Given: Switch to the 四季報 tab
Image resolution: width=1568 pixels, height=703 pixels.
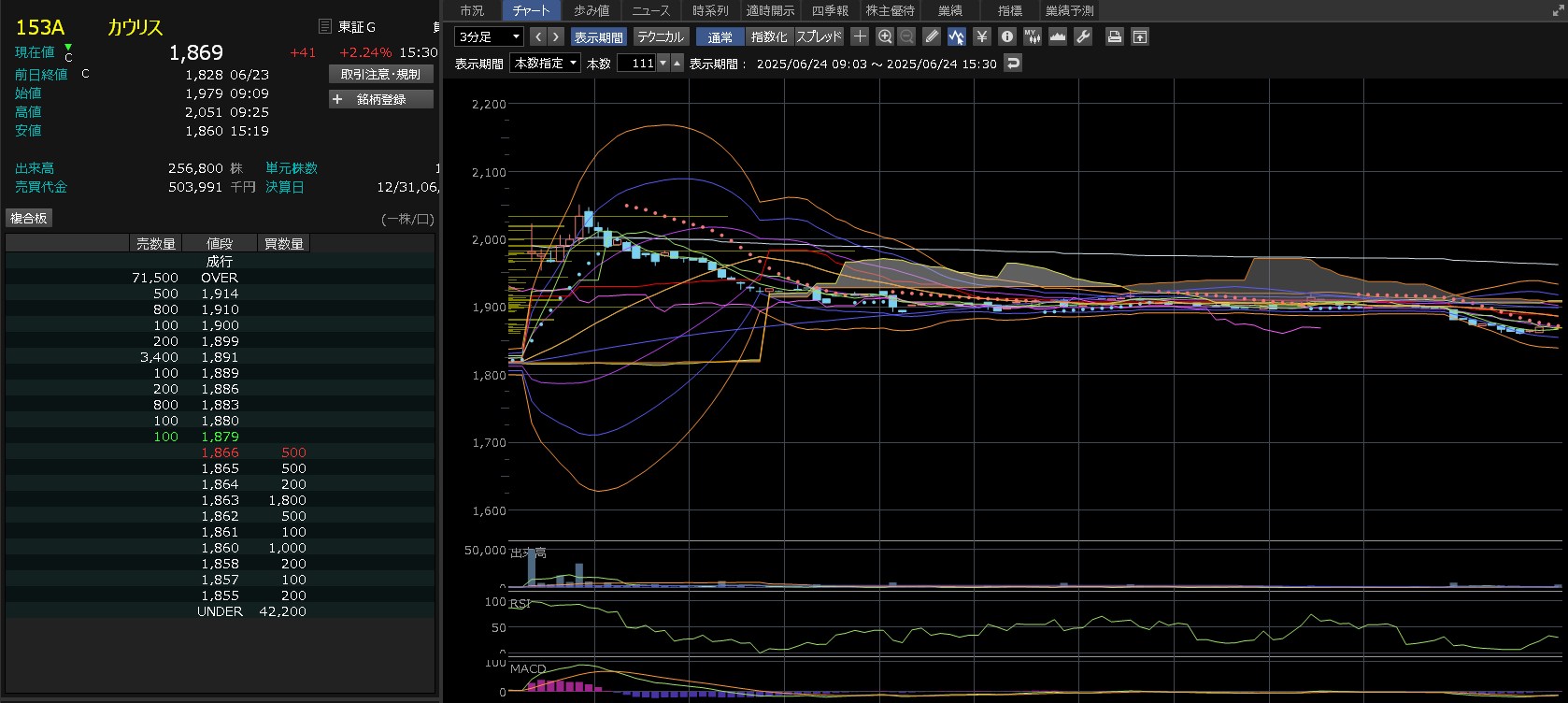Looking at the screenshot, I should [x=830, y=10].
